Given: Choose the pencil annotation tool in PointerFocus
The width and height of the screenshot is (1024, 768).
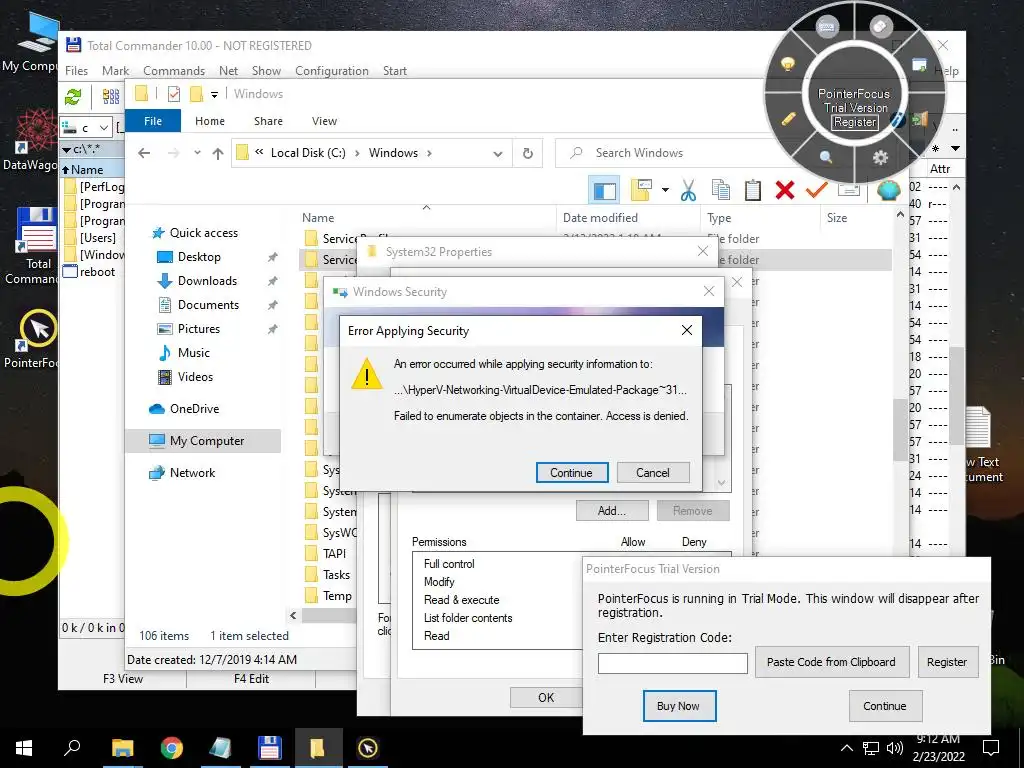Looking at the screenshot, I should (x=788, y=118).
